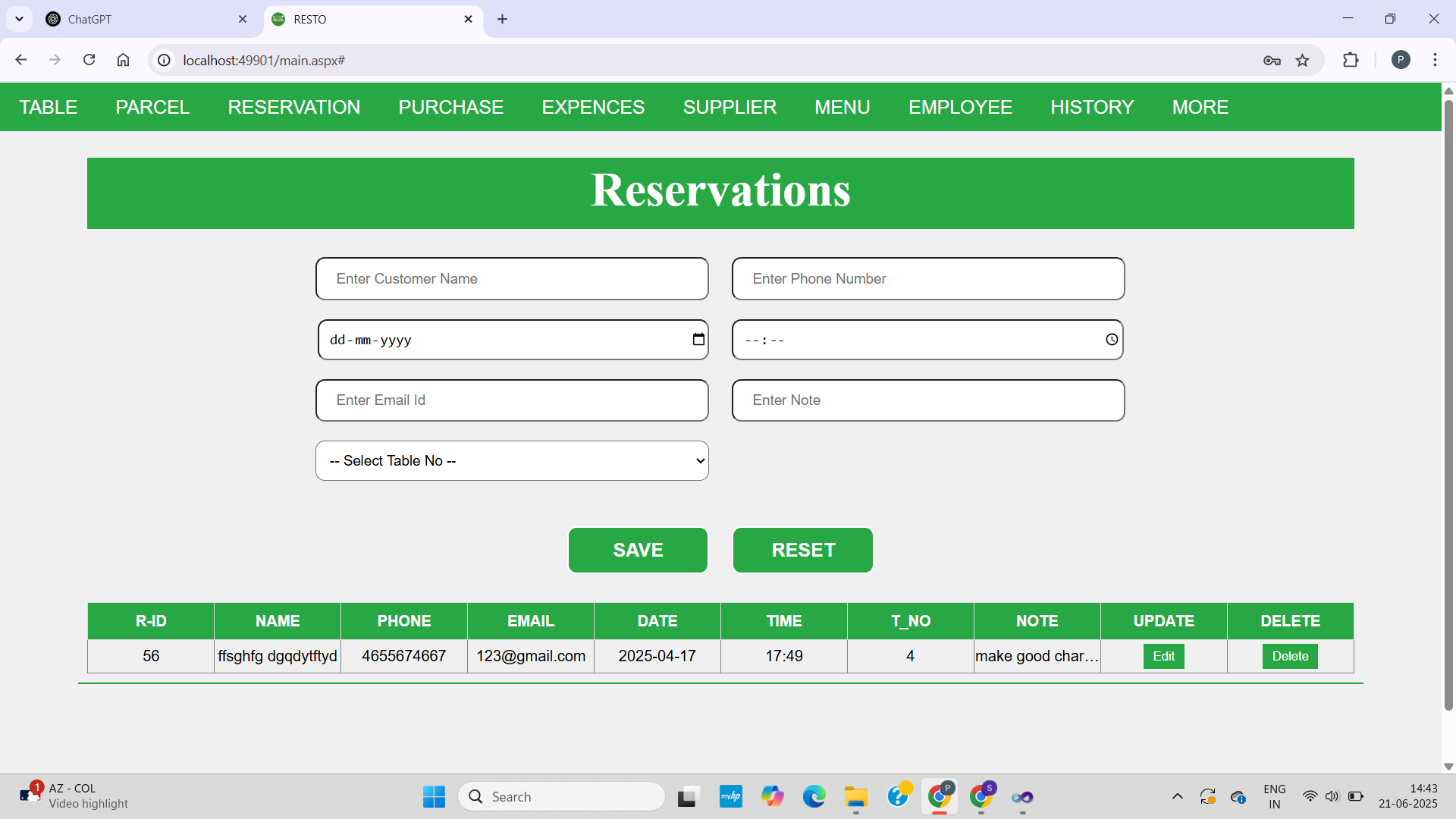Bookmark this page with star icon
1456x819 pixels.
click(1303, 60)
